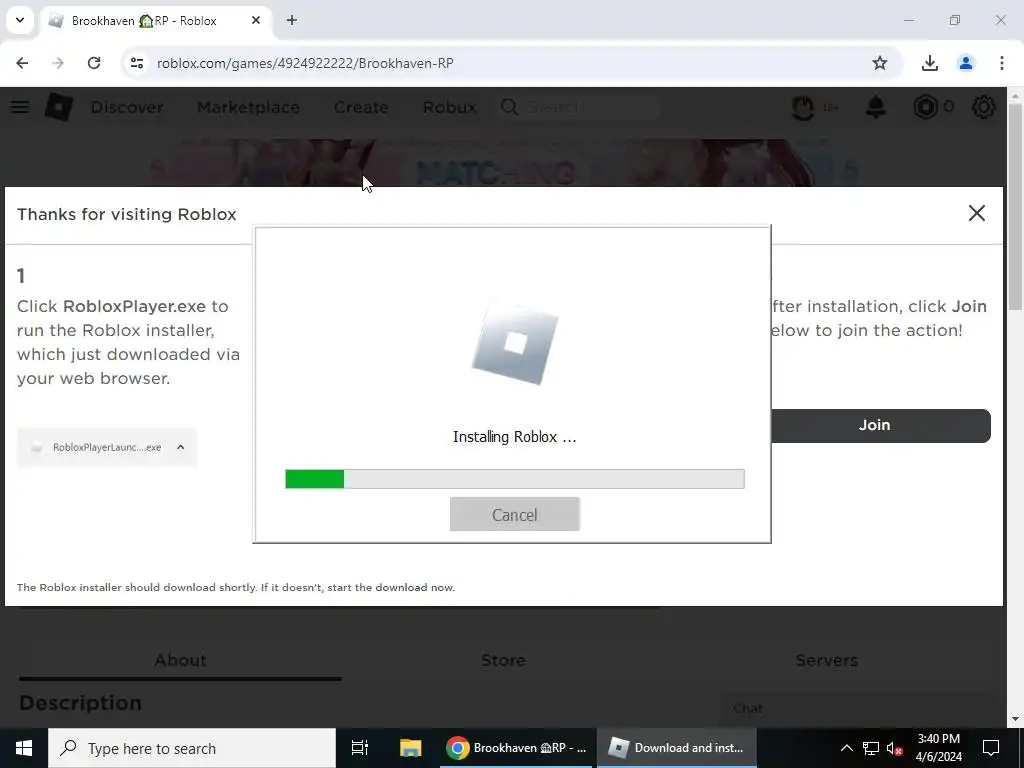Click the Join button

[x=880, y=425]
